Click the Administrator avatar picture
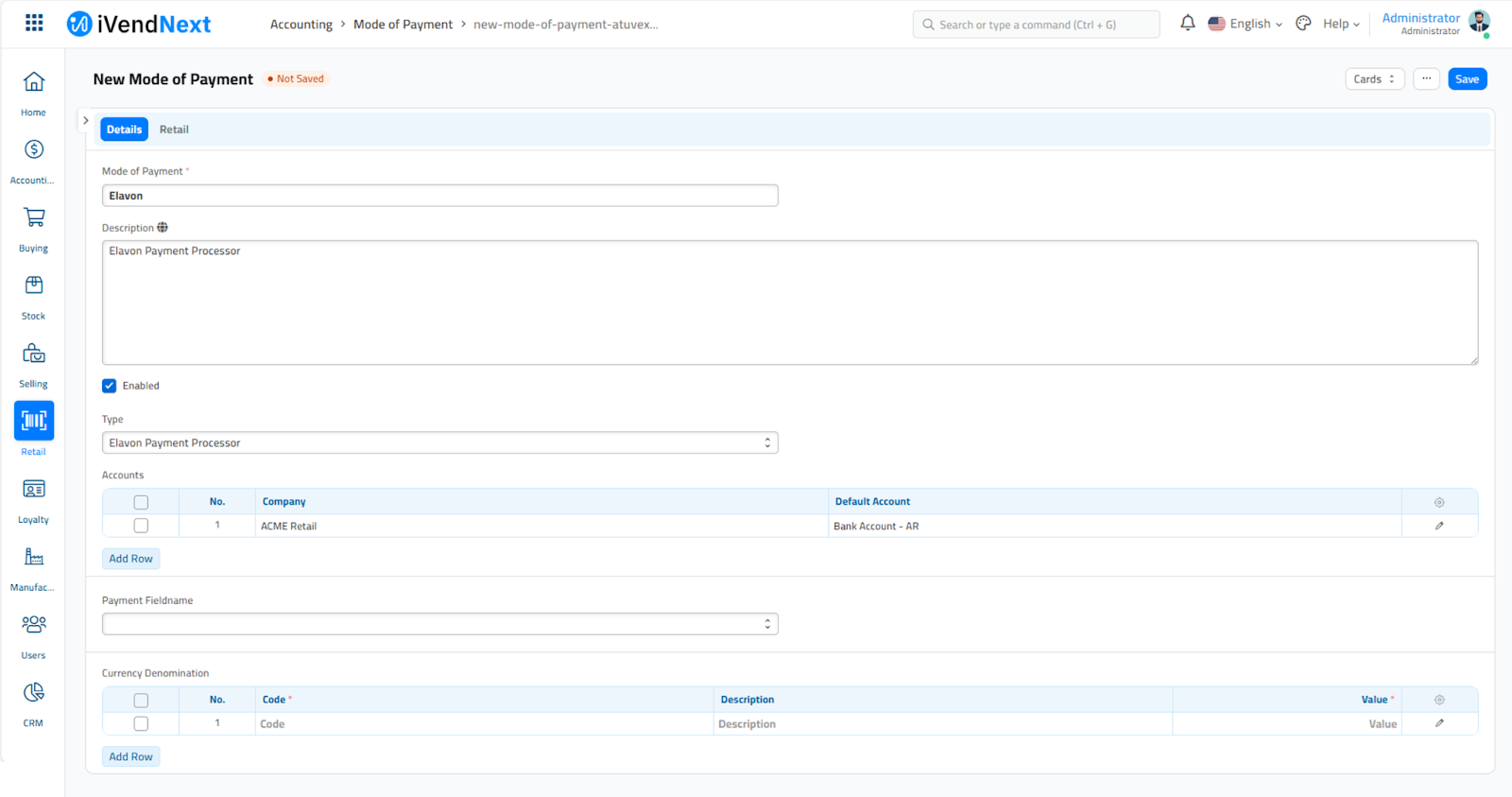Image resolution: width=1512 pixels, height=797 pixels. 1479,22
